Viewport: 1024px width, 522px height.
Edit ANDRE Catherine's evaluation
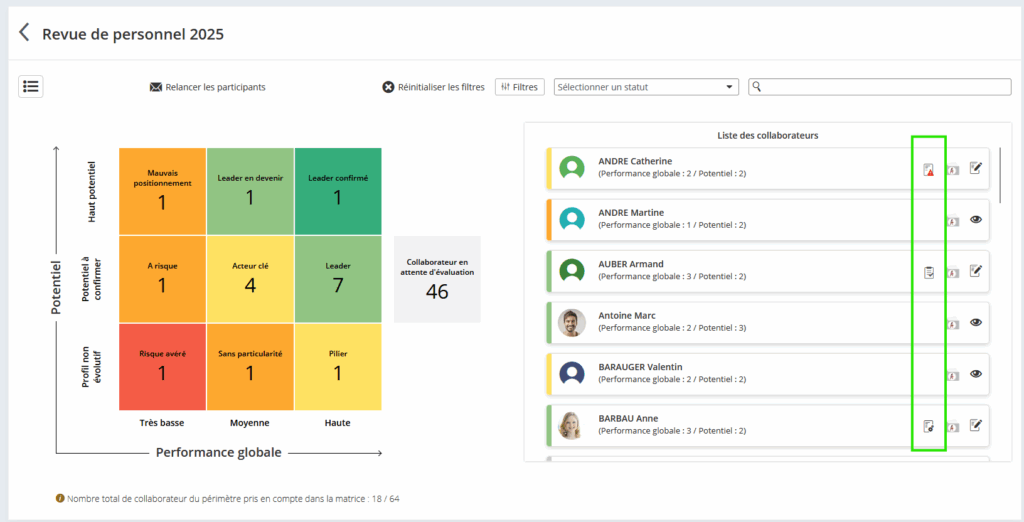tap(976, 168)
